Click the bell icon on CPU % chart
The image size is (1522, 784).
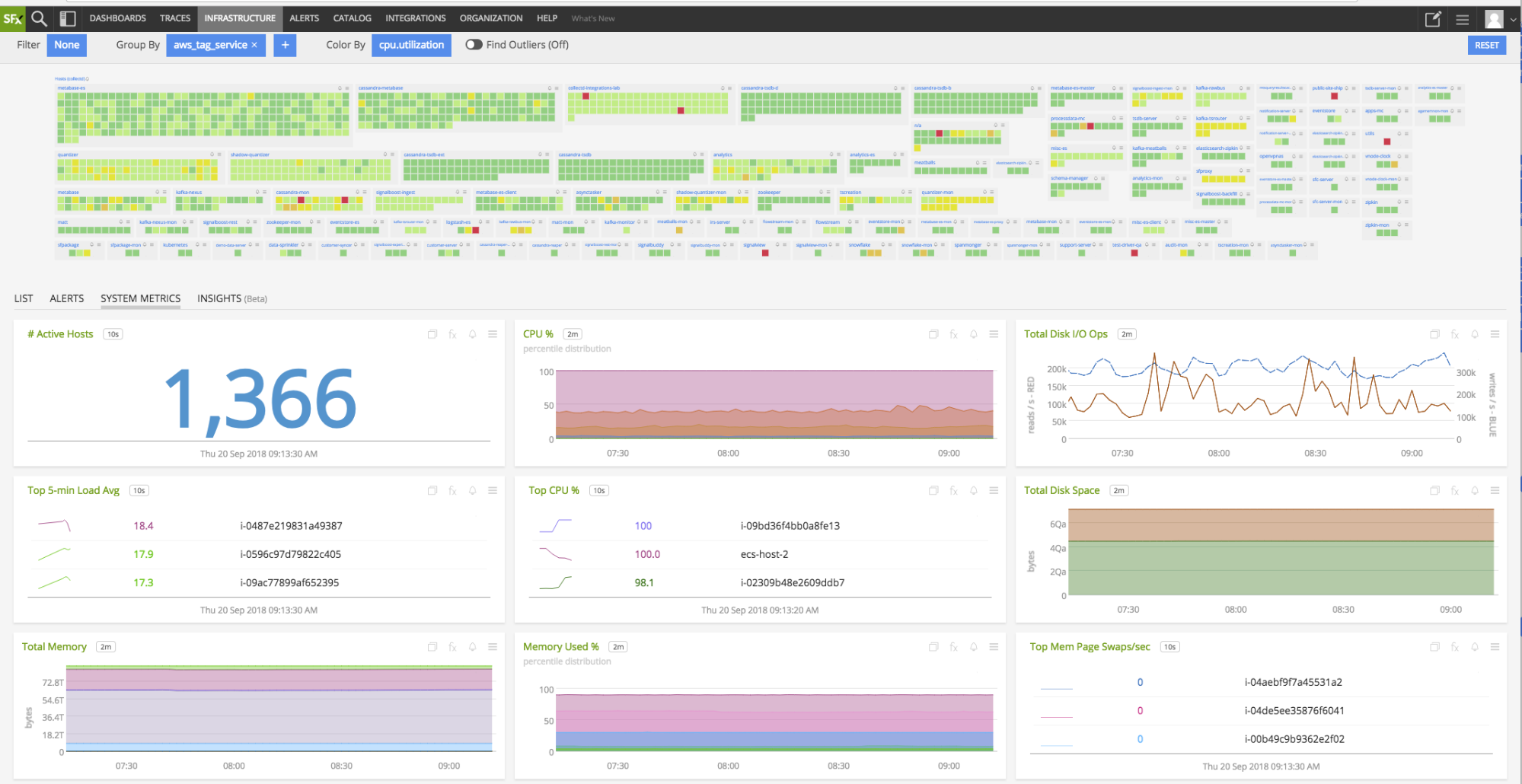pyautogui.click(x=974, y=334)
